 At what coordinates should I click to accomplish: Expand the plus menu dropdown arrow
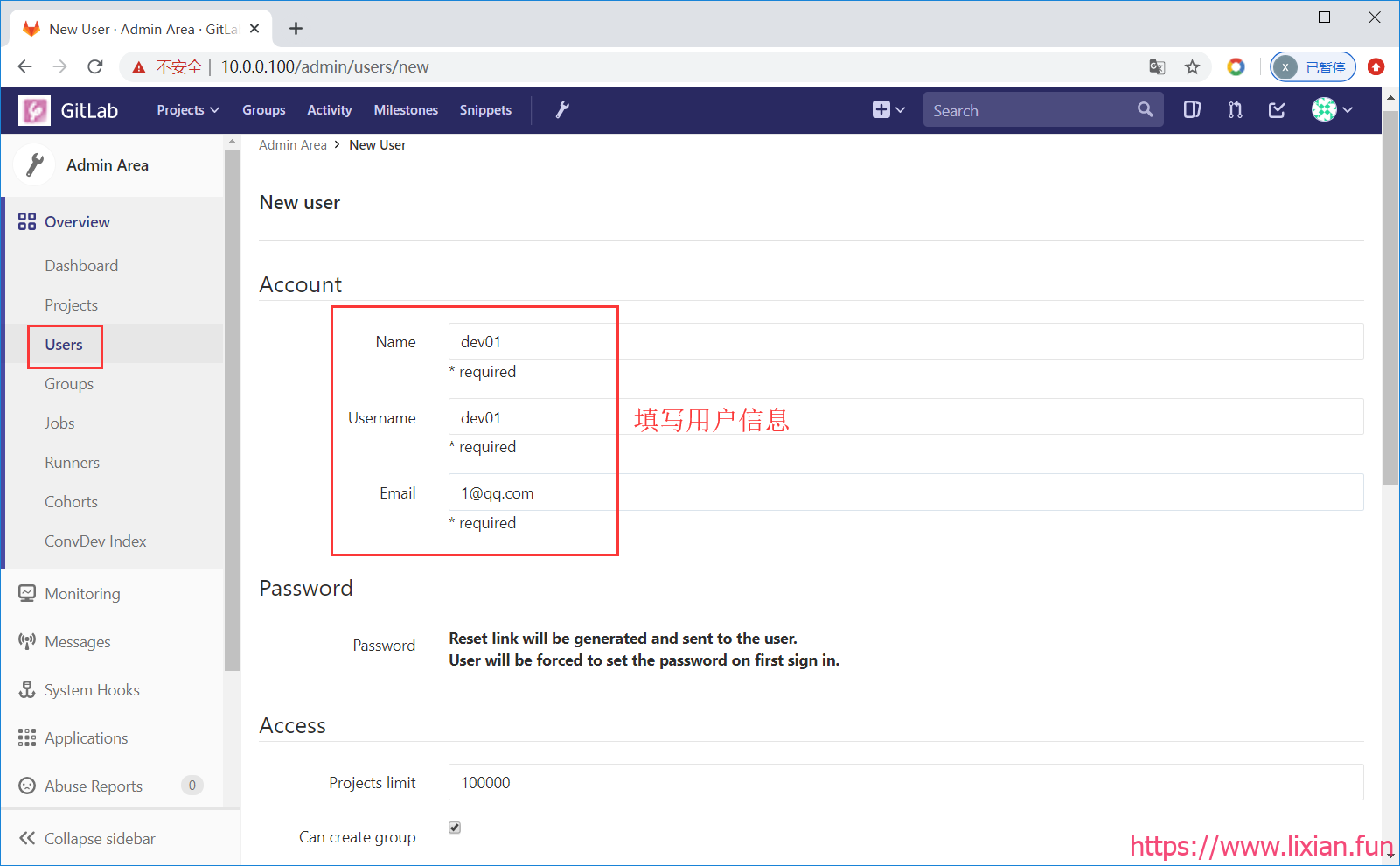(x=901, y=110)
